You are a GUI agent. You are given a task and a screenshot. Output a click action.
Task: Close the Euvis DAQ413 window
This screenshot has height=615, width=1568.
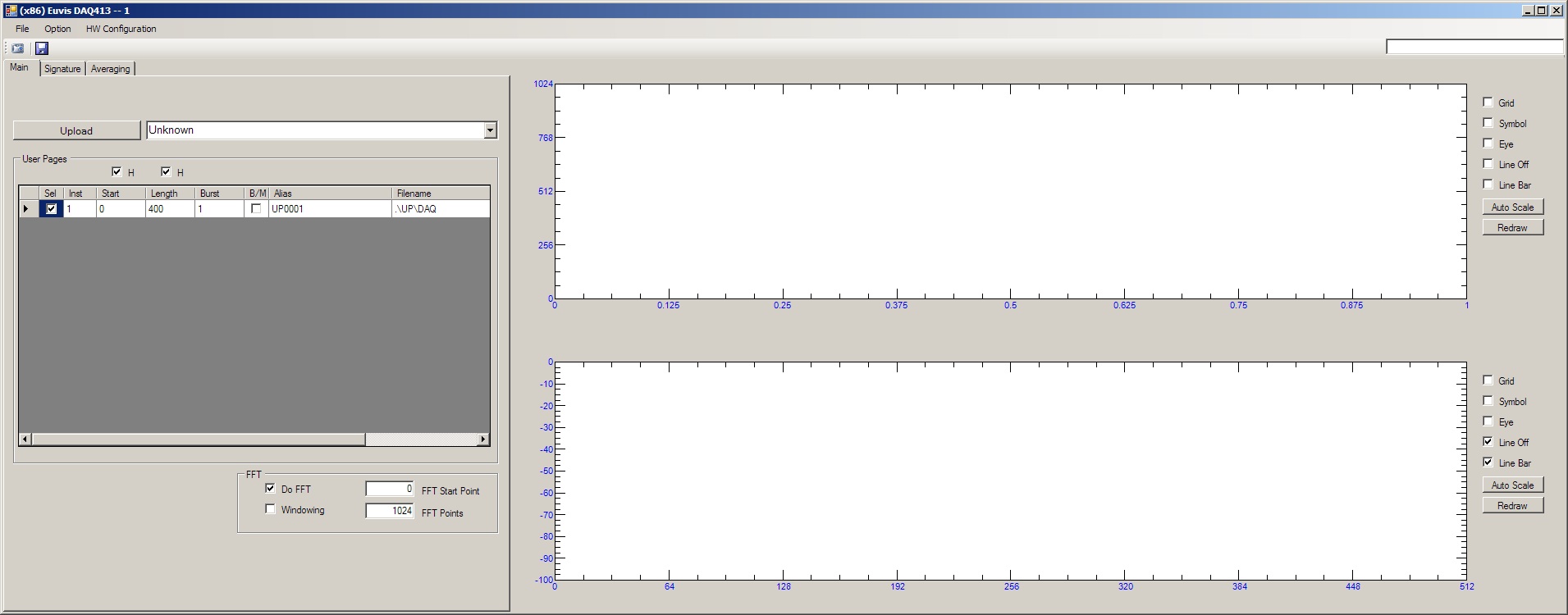tap(1556, 11)
